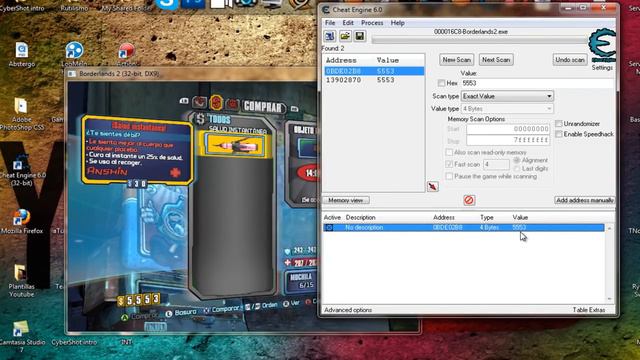
Task: Open the Scan type dropdown
Action: 507,96
